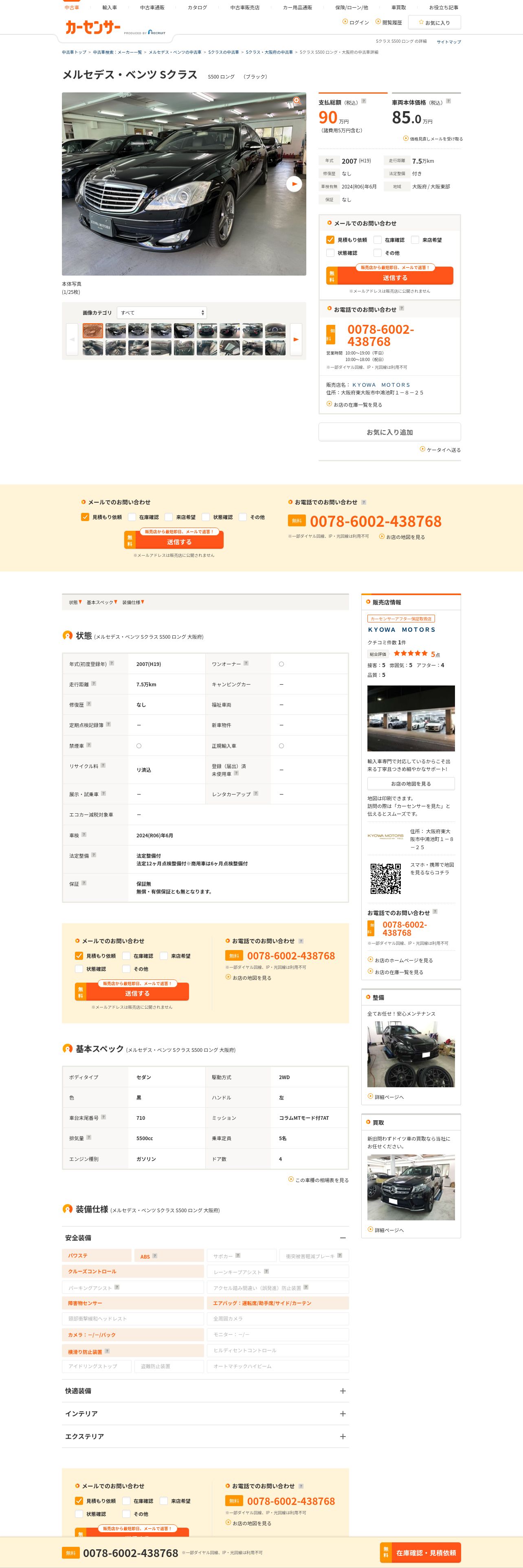Open the 車買取 top tab
The height and width of the screenshot is (1568, 523).
point(398,7)
